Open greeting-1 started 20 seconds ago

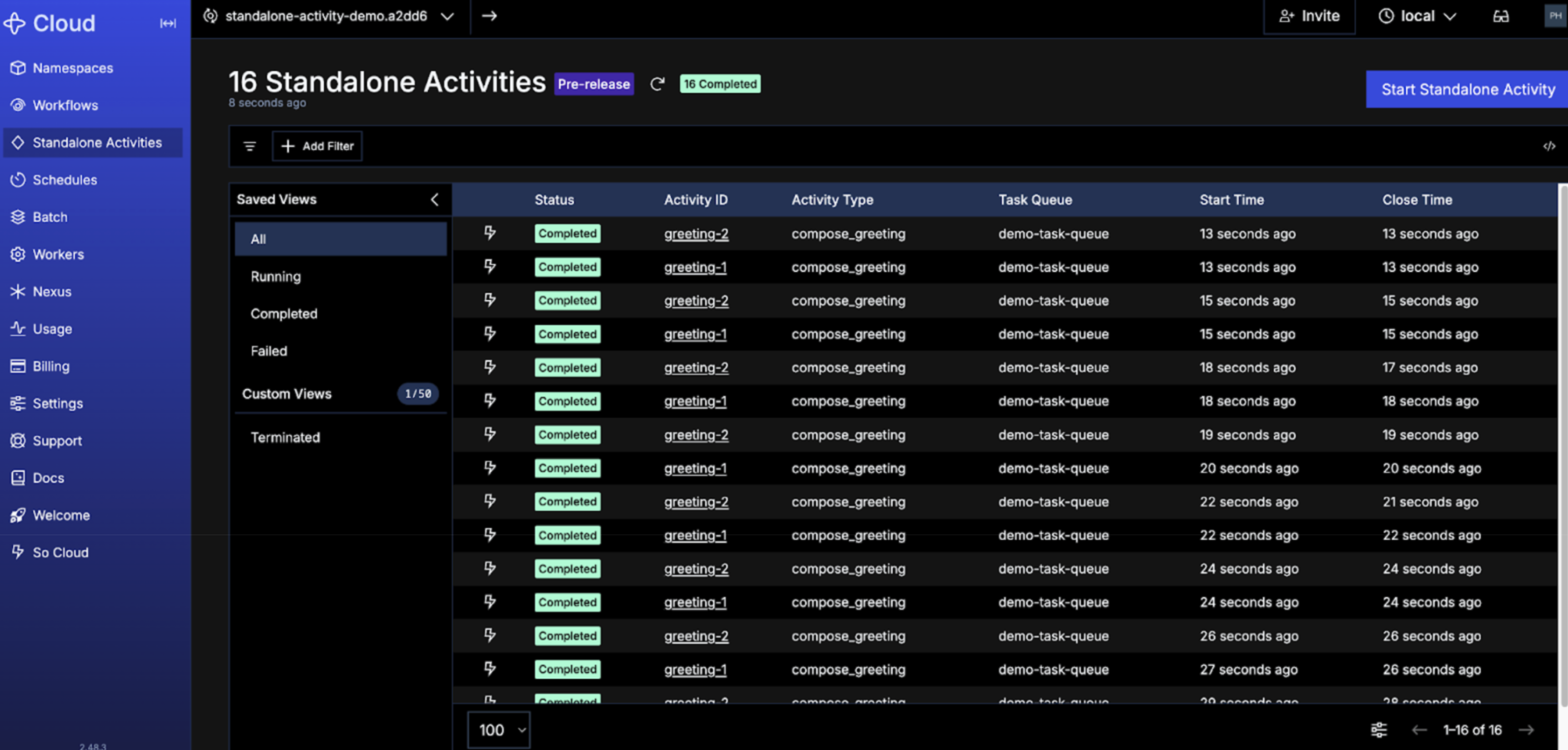pos(695,468)
